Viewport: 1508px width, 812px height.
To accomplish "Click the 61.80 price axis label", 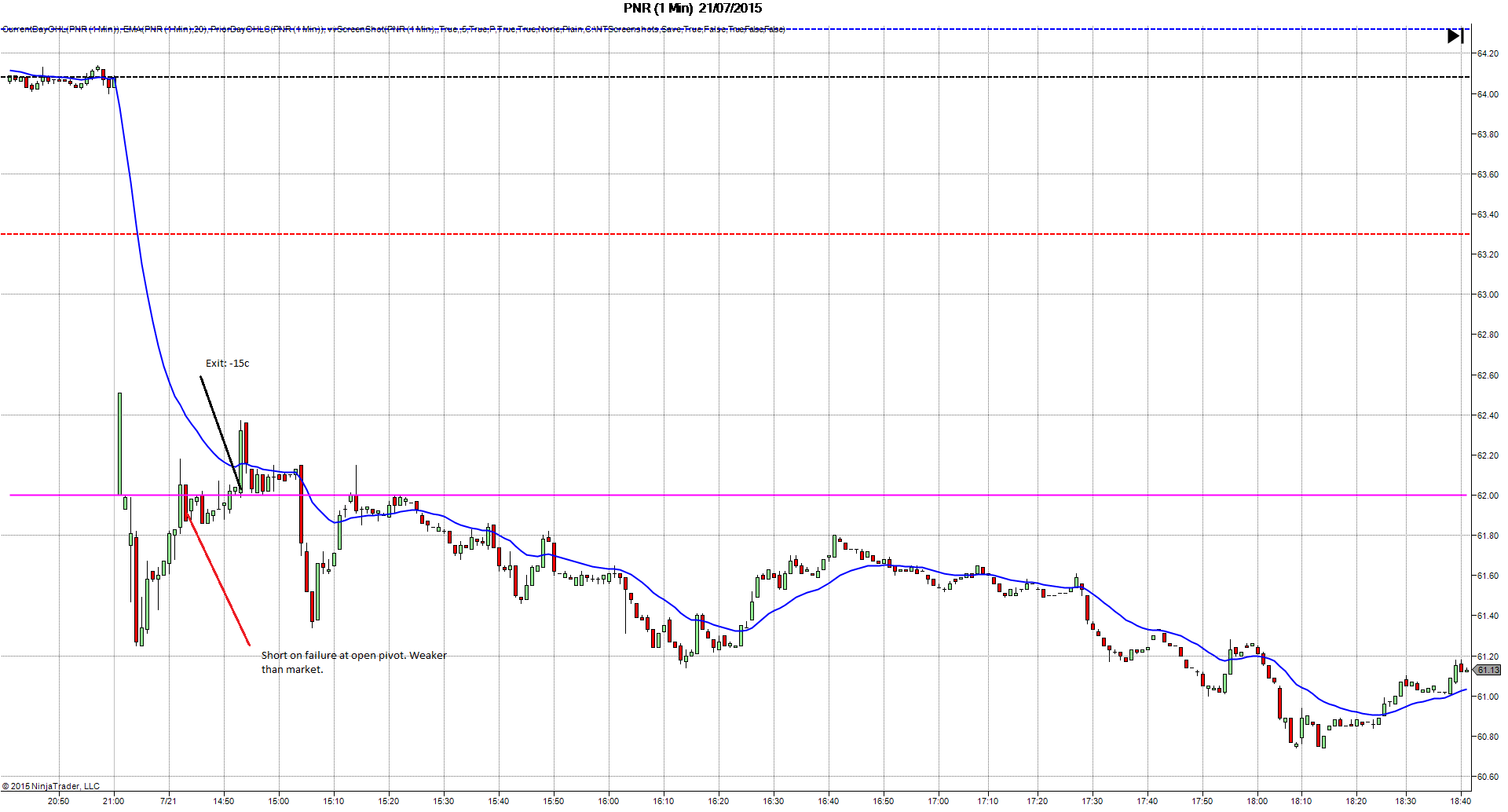I will coord(1488,536).
